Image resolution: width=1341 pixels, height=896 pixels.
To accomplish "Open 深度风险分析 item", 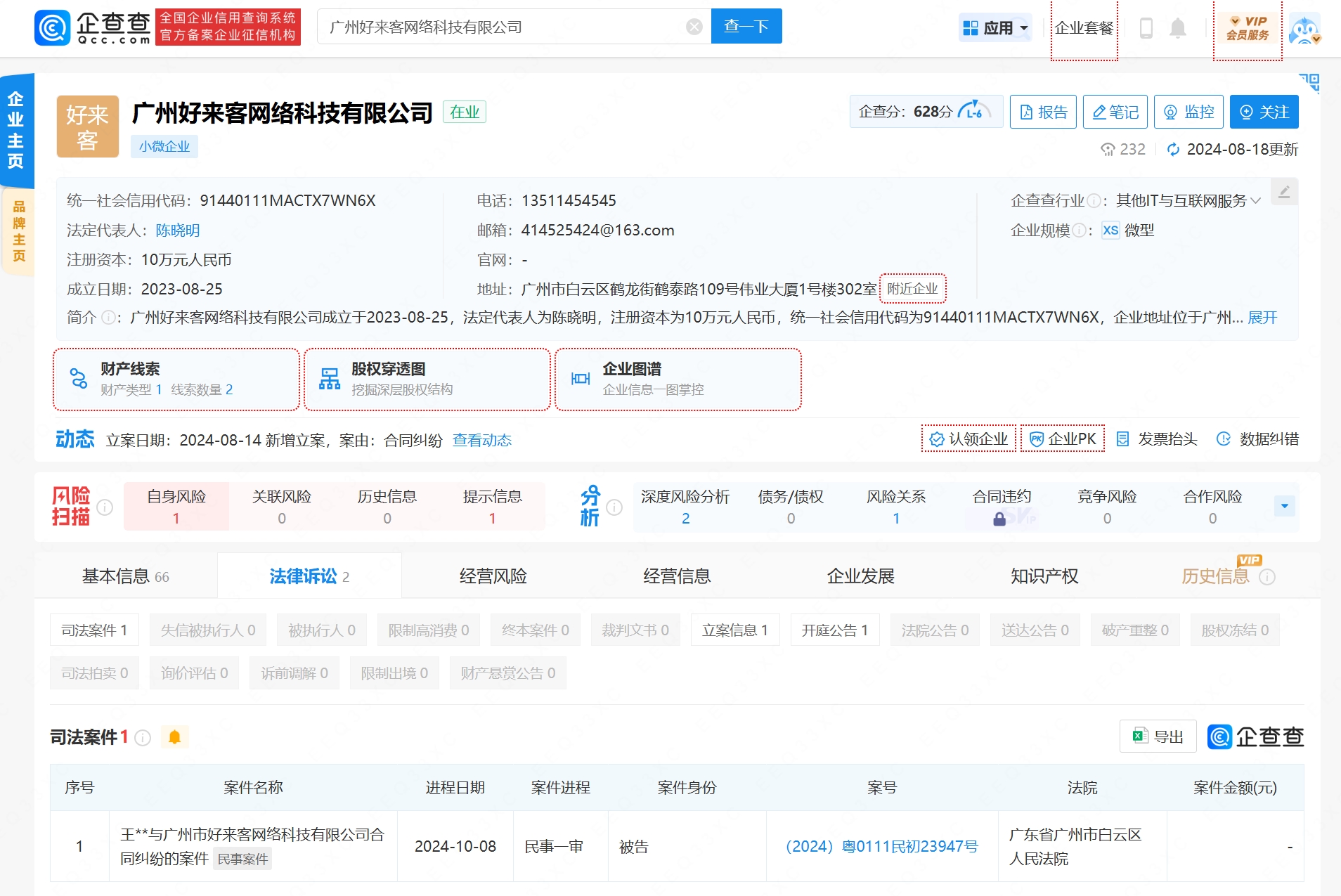I will (685, 507).
